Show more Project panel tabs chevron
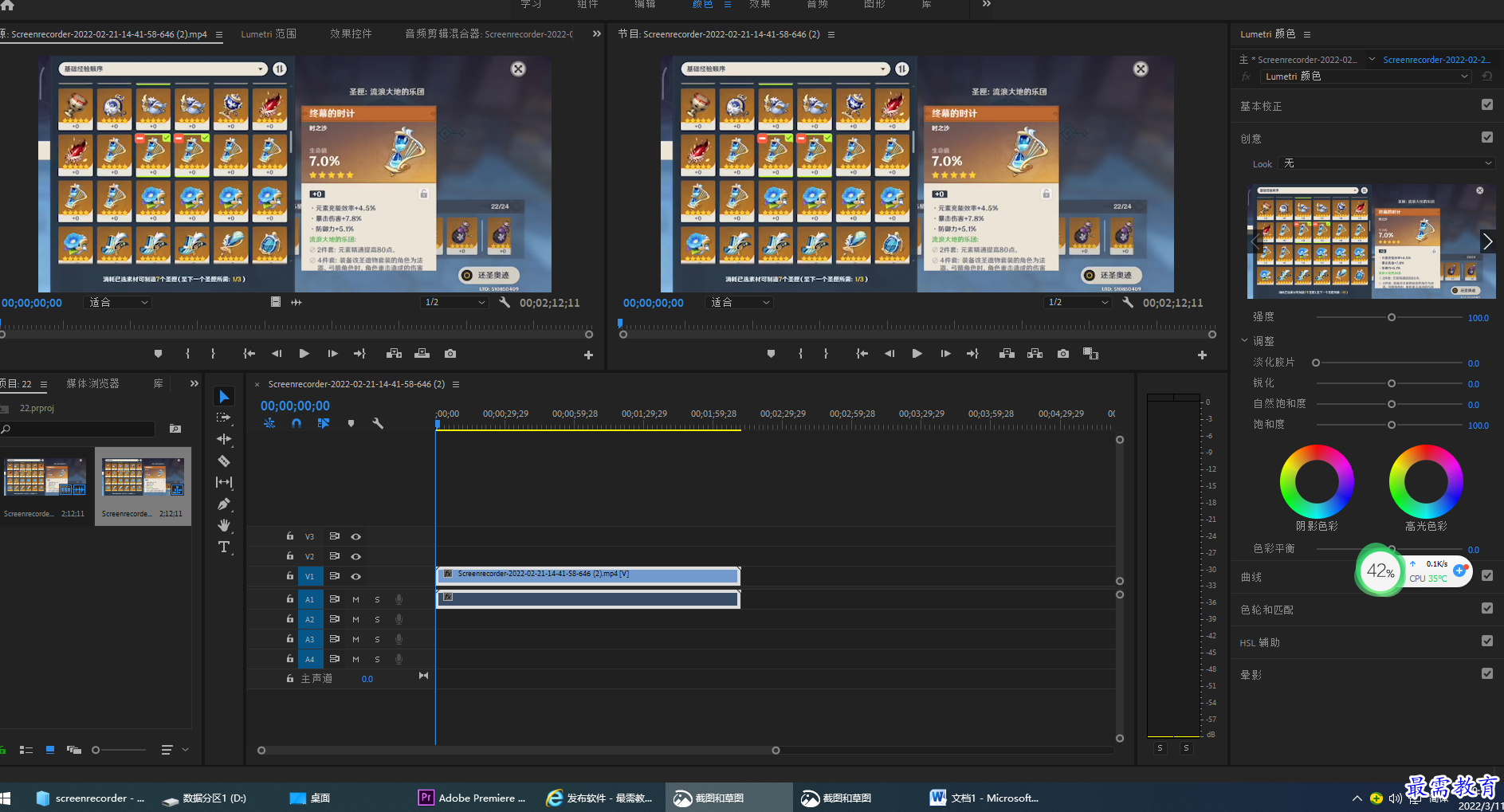This screenshot has height=812, width=1504. 194,383
